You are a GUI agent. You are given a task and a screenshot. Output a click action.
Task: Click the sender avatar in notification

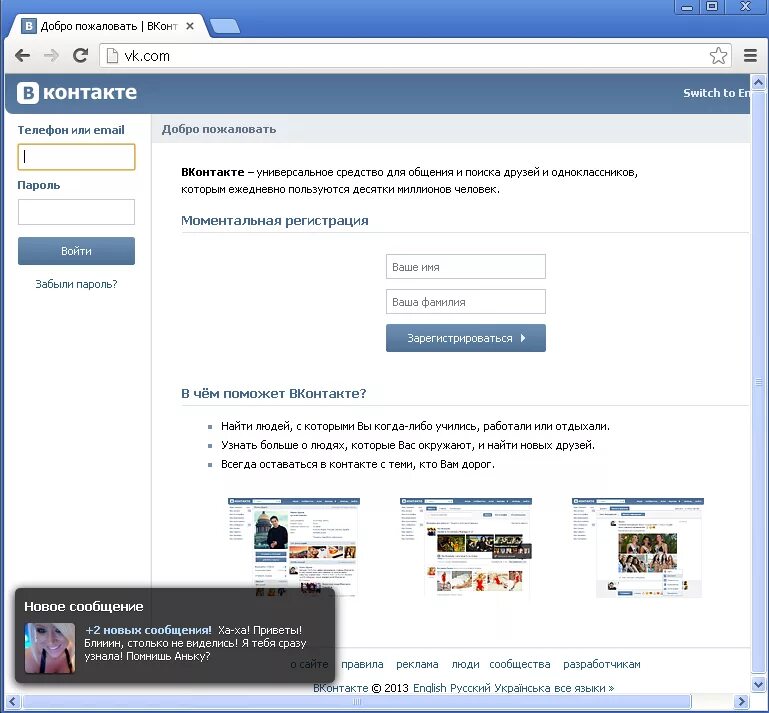(50, 648)
